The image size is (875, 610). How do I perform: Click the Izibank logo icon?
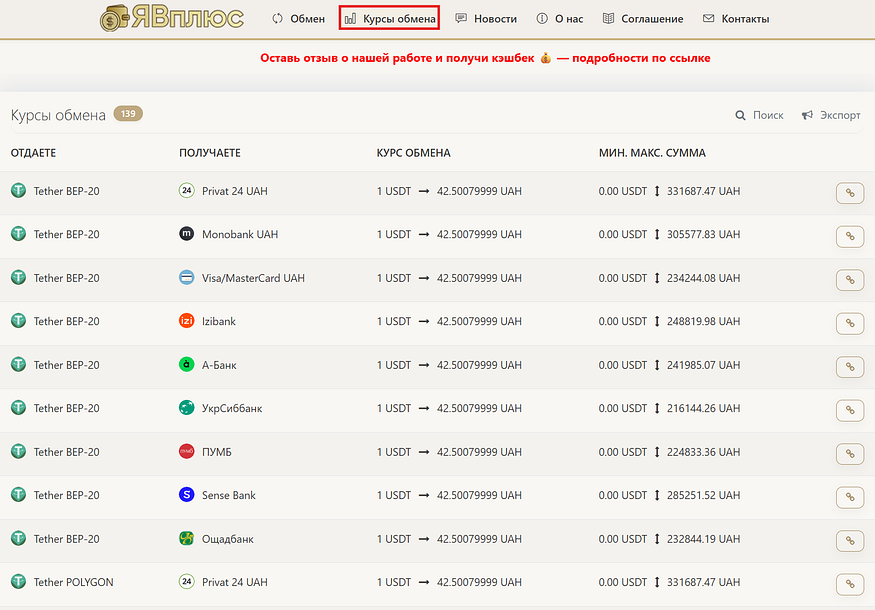(186, 321)
